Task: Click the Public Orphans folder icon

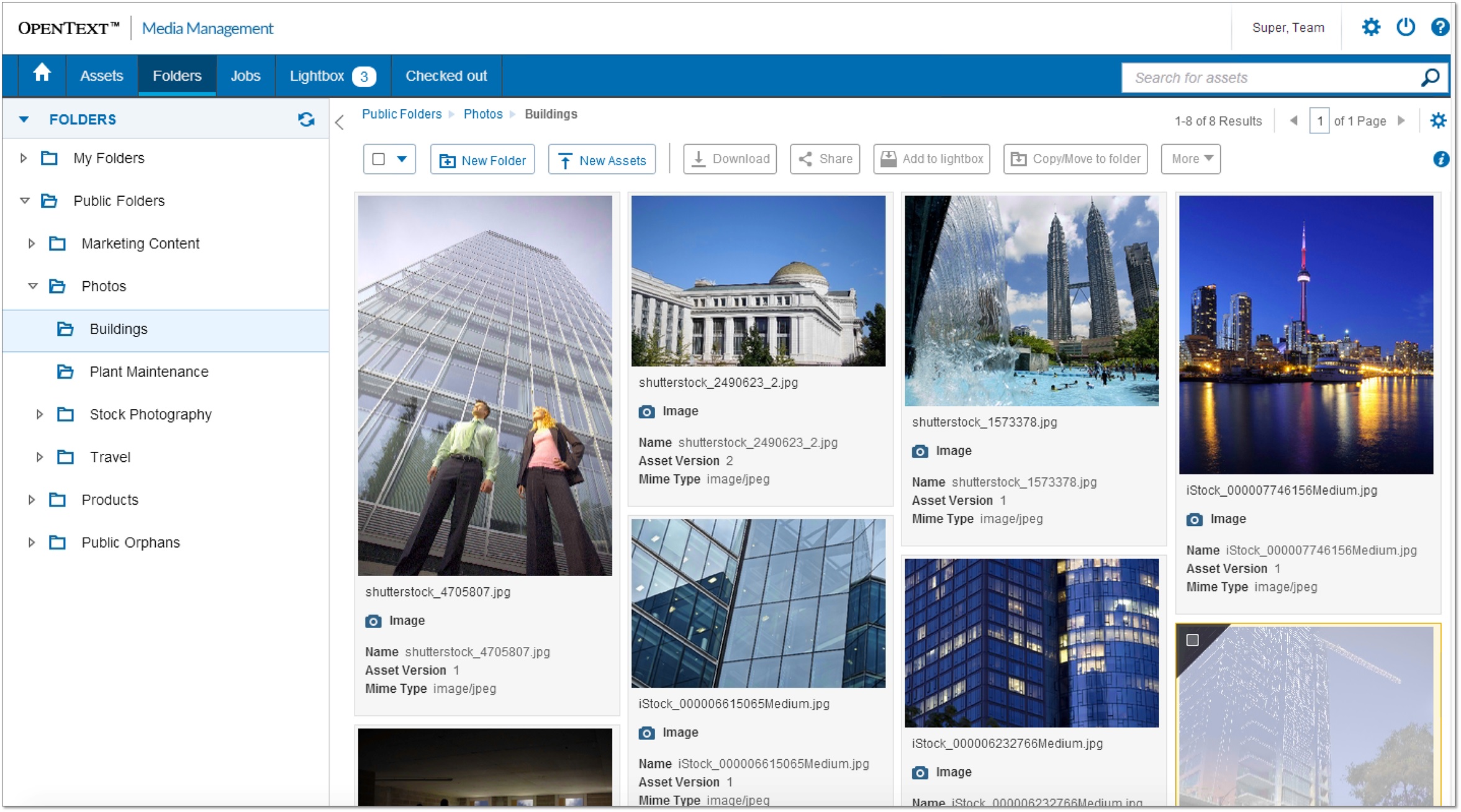Action: [x=57, y=543]
